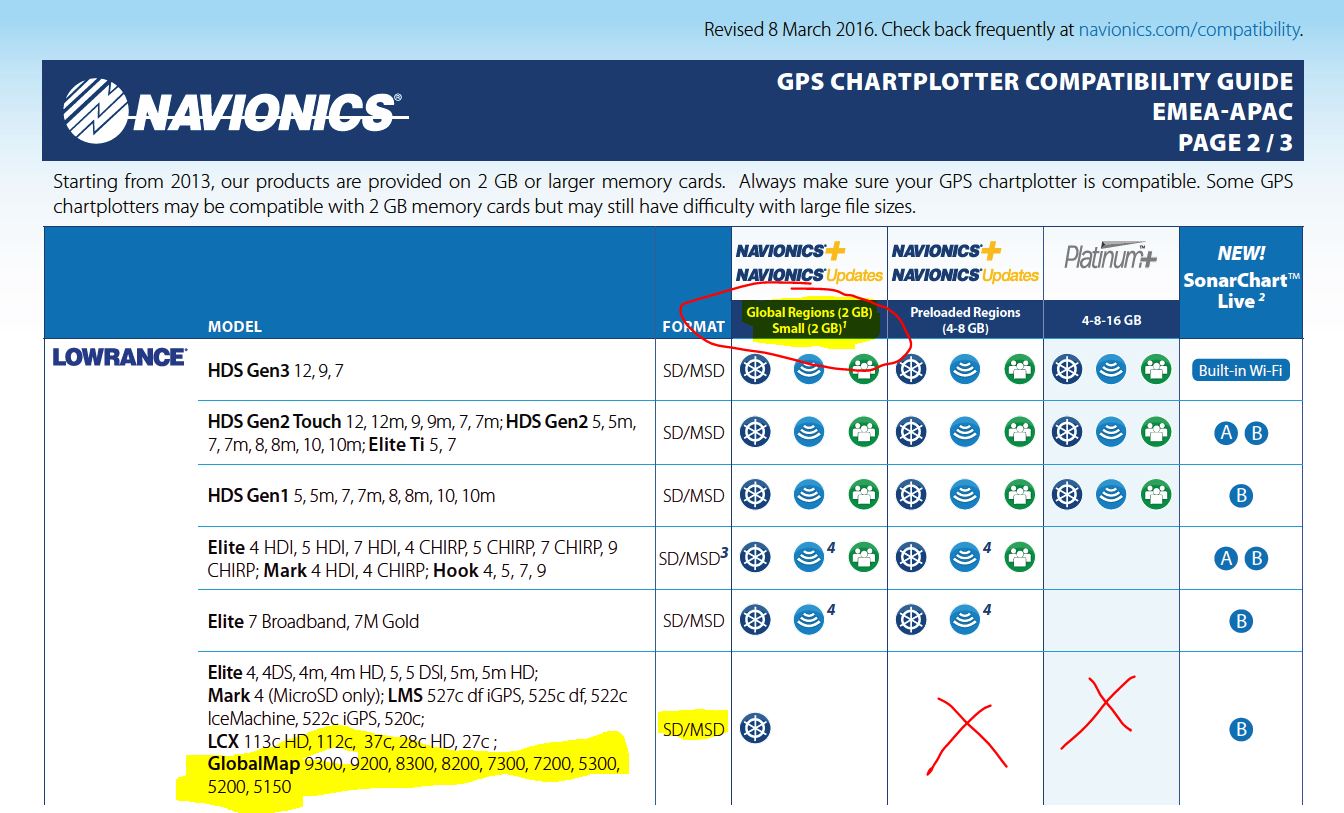Select the 'PAGE 2 / 3' heading text
Viewport: 1344px width, 813px height.
(x=1235, y=143)
